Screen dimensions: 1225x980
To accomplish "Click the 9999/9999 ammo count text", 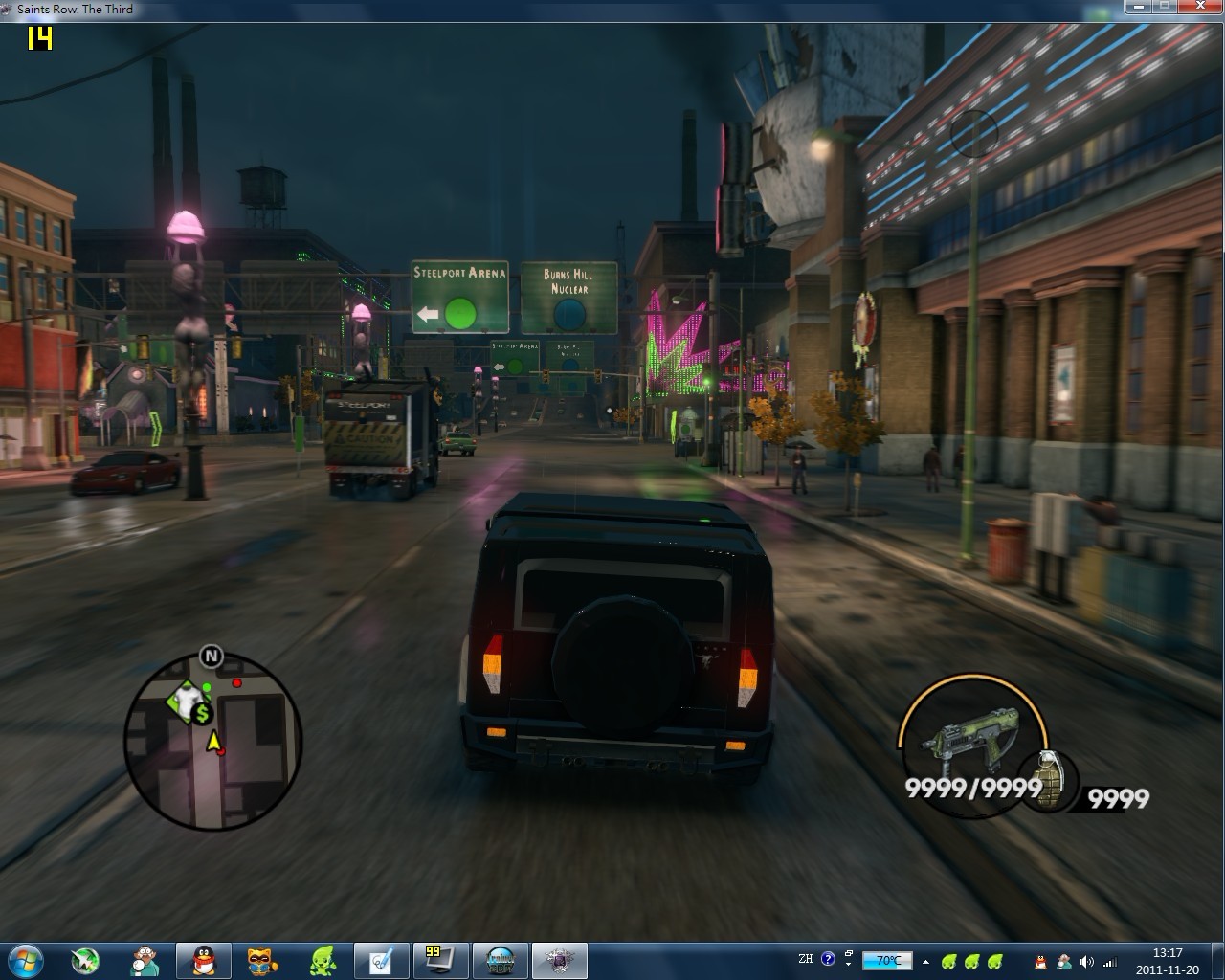I will 973,788.
